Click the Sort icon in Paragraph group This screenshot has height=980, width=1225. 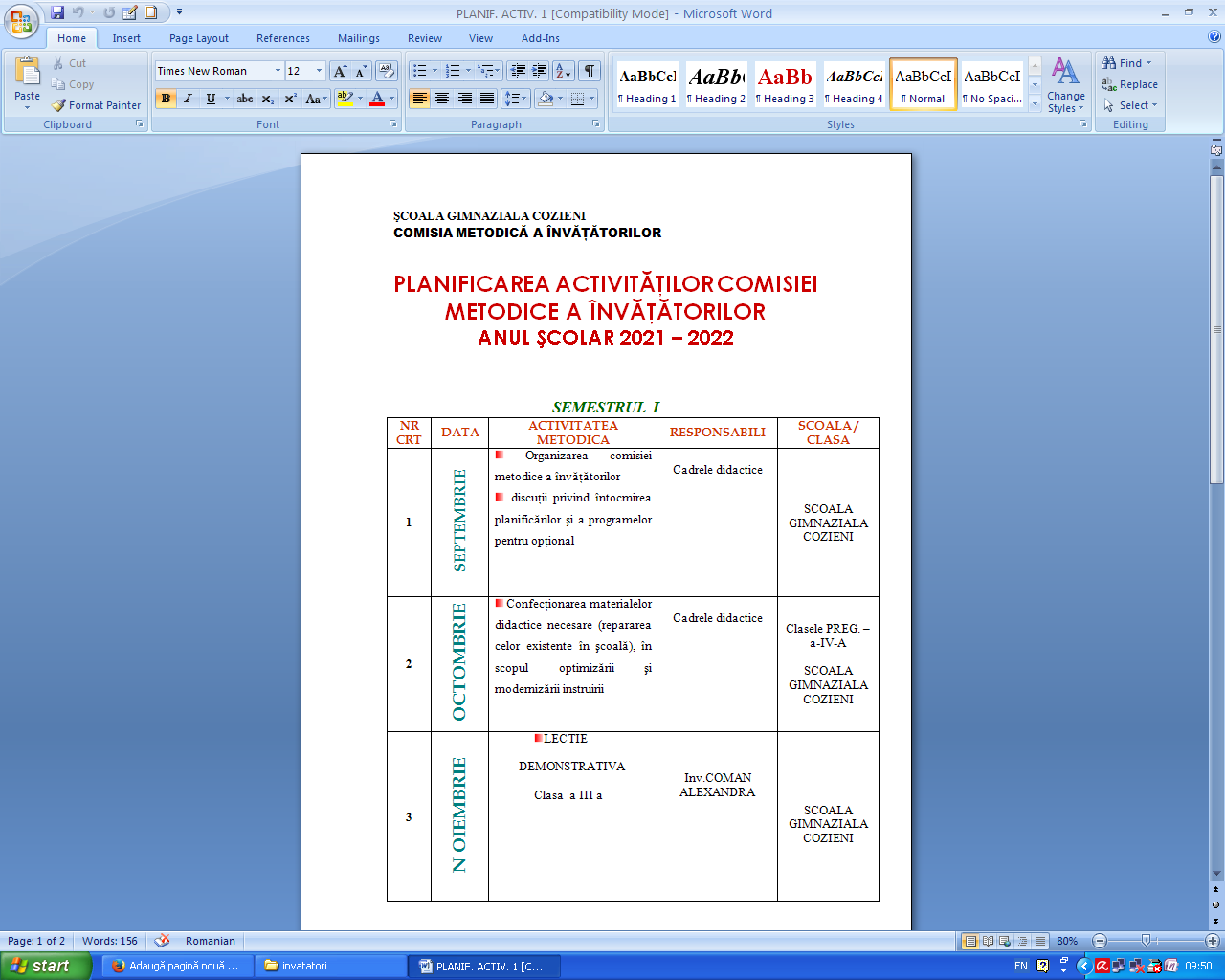coord(564,71)
